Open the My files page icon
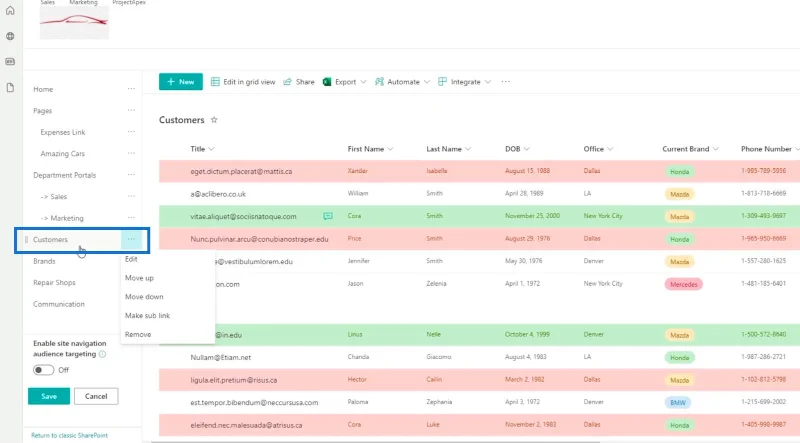The image size is (800, 443). pyautogui.click(x=10, y=88)
